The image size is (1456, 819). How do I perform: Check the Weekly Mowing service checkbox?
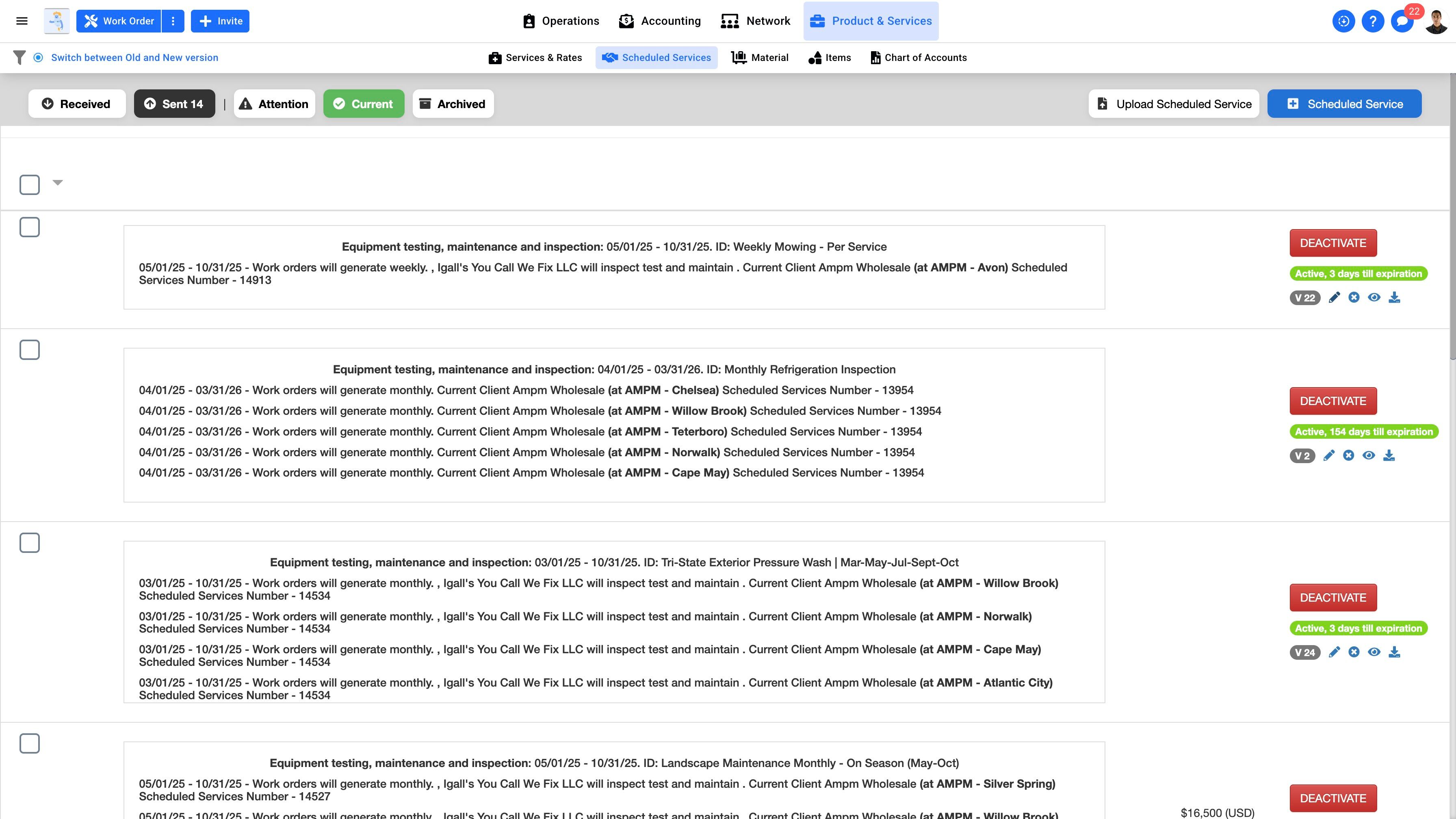point(29,227)
